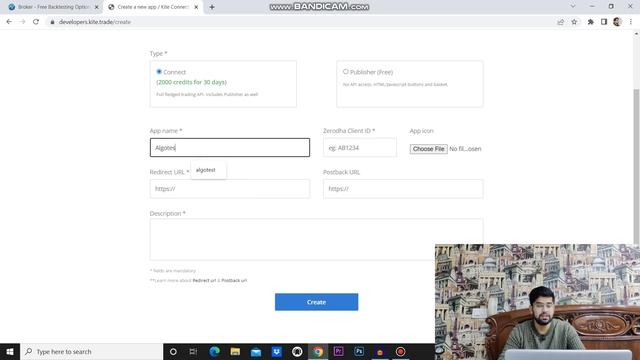Open the 'Postback url' help link
Image resolution: width=640 pixels, height=360 pixels.
(x=234, y=280)
